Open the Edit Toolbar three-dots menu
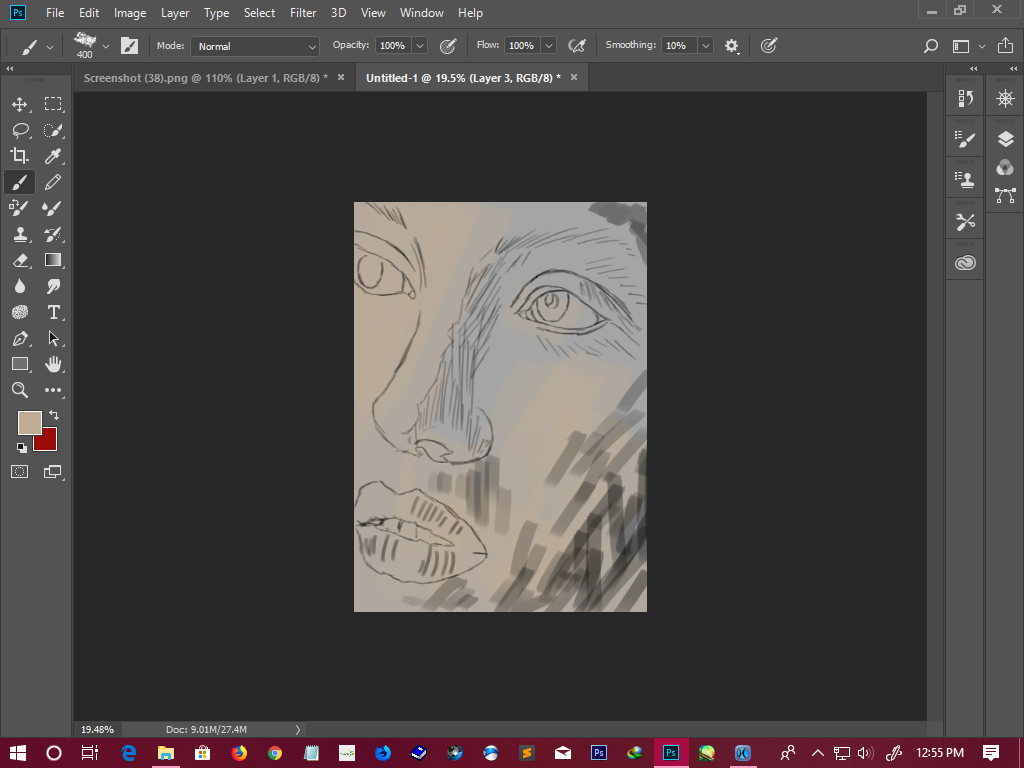The image size is (1024, 768). 53,390
